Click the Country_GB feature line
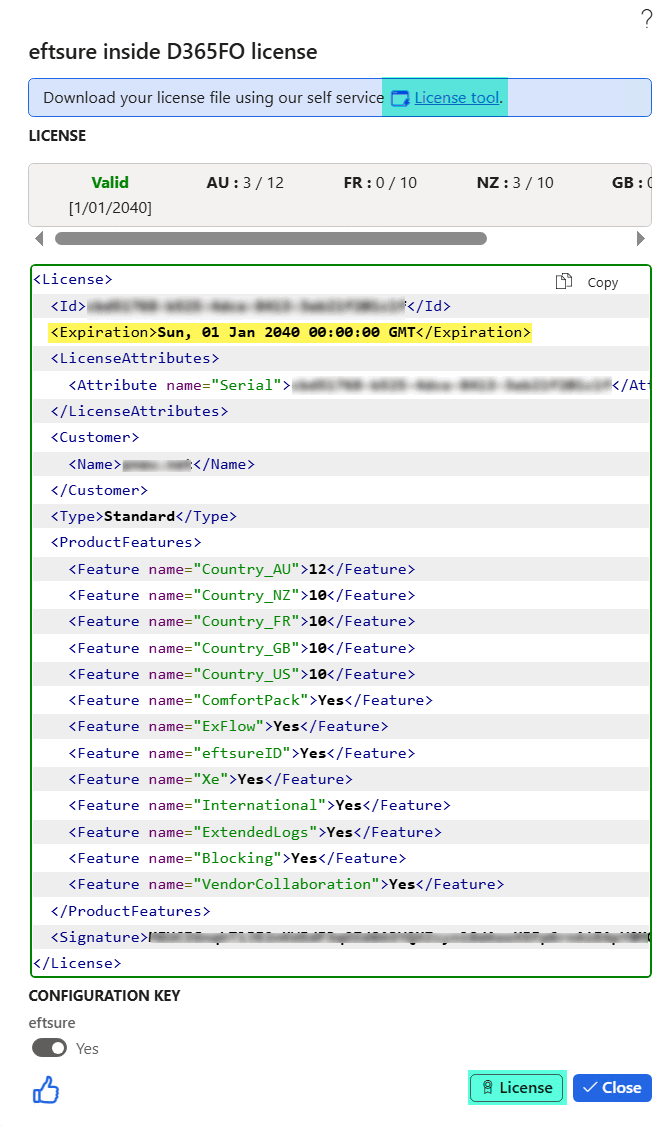Screen dimensions: 671x1126 pyautogui.click(x=241, y=648)
